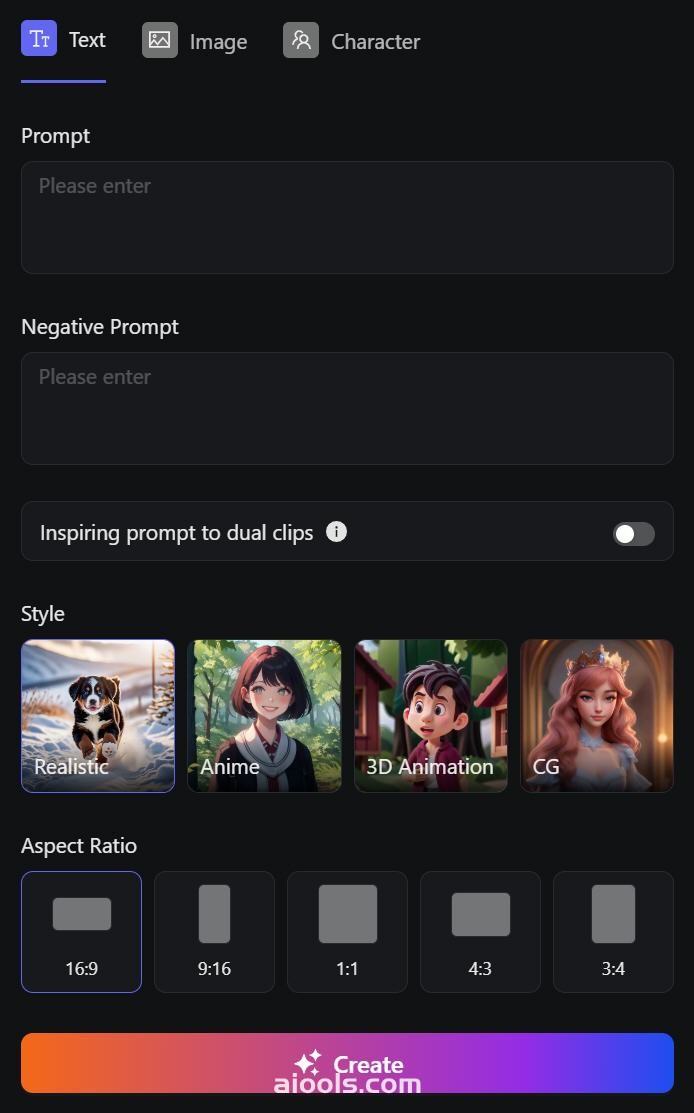This screenshot has height=1113, width=694.
Task: Click the sparkle icon on Create button
Action: tap(308, 1063)
